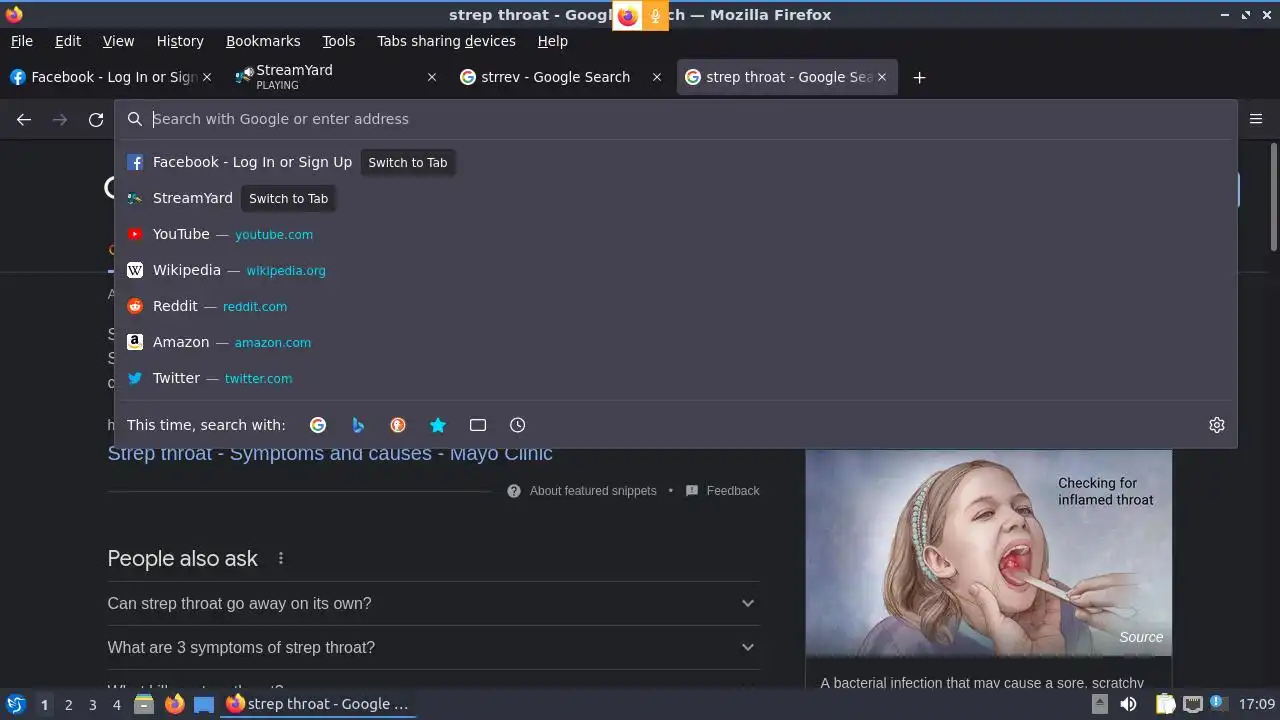Open the Bookmarks menu
The width and height of the screenshot is (1280, 720).
tap(263, 41)
